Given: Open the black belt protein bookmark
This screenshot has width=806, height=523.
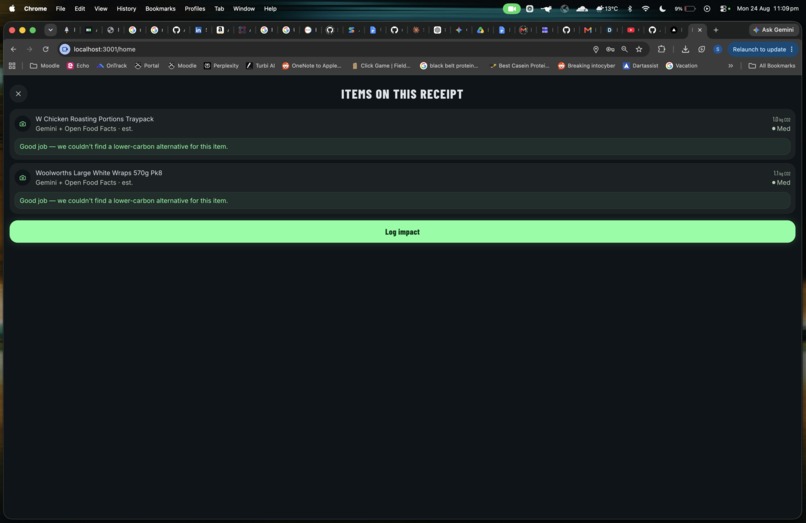Looking at the screenshot, I should point(449,66).
